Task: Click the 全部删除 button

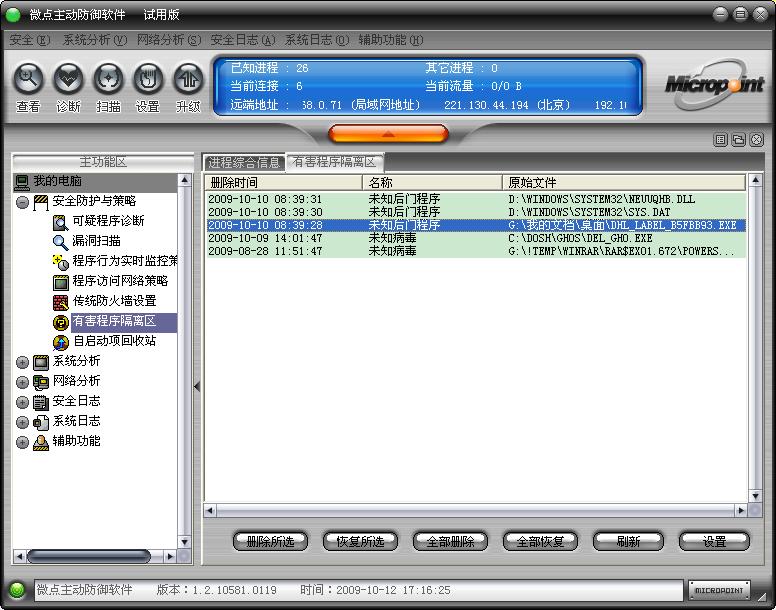Action: 450,541
